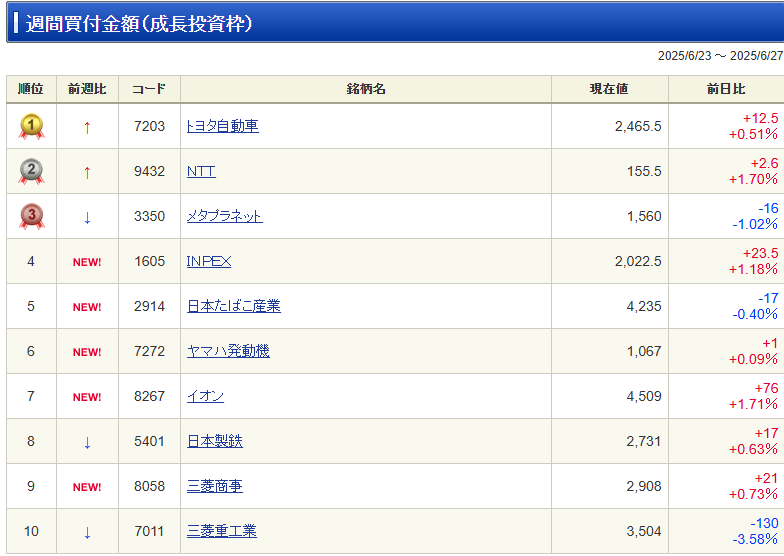Click the date range 2025/6/23 ~ 2025/6/27
This screenshot has width=784, height=556.
[x=720, y=56]
